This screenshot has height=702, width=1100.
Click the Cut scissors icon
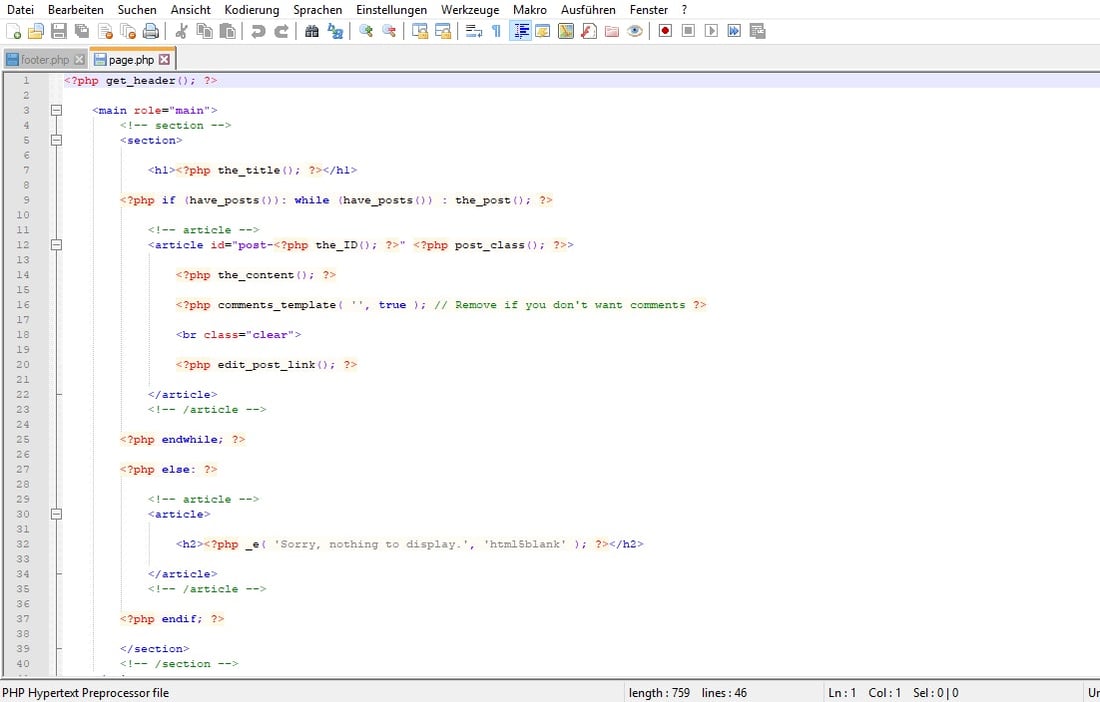coord(182,32)
